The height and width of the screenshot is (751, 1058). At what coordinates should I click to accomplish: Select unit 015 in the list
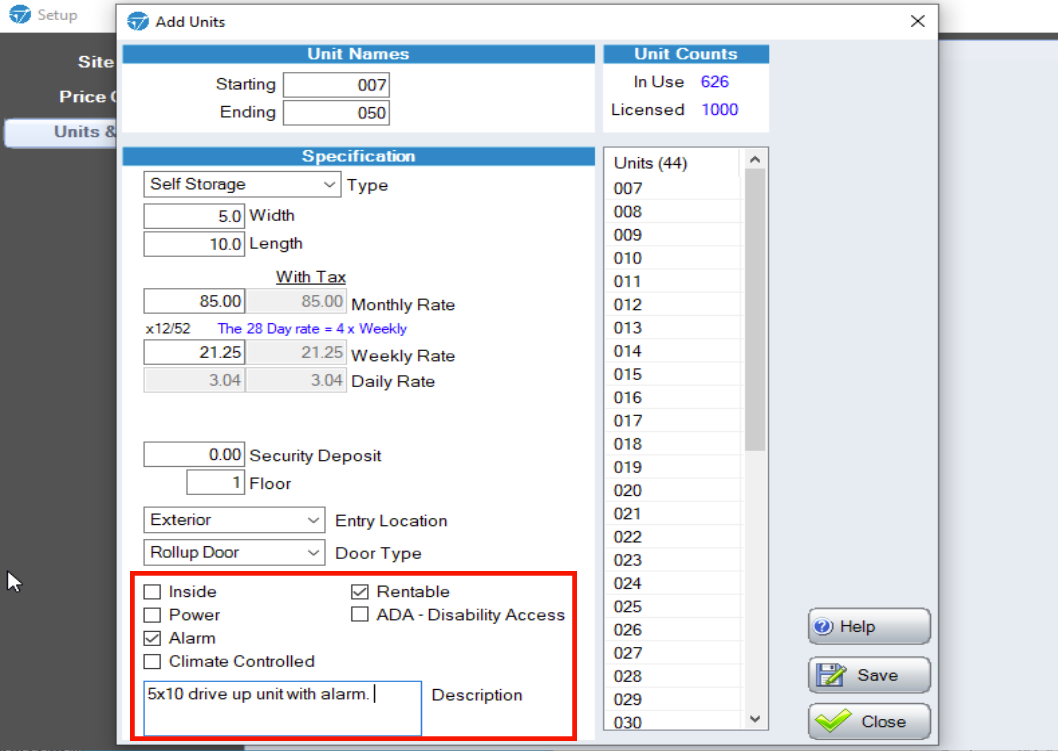(x=674, y=374)
